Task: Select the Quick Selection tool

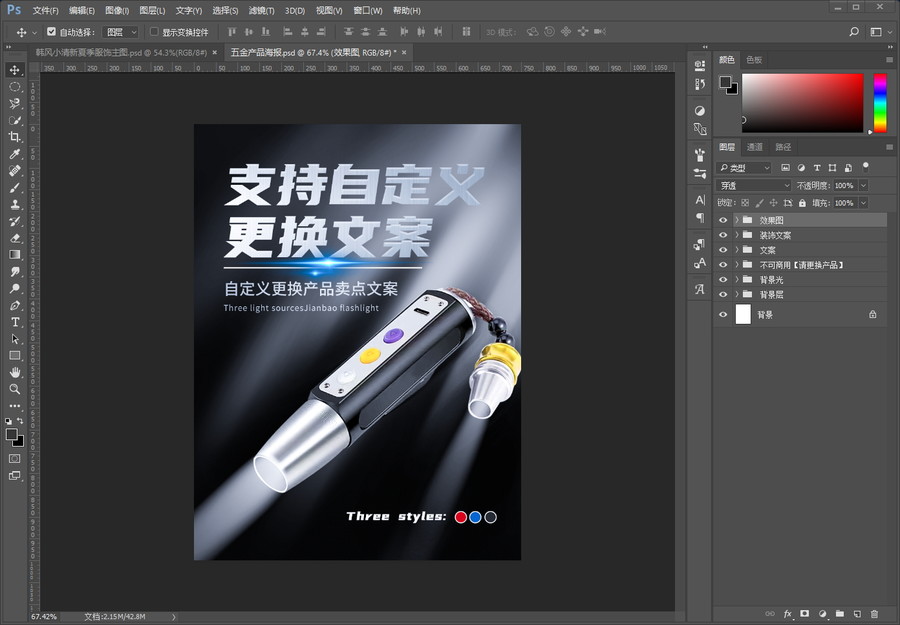Action: click(14, 120)
